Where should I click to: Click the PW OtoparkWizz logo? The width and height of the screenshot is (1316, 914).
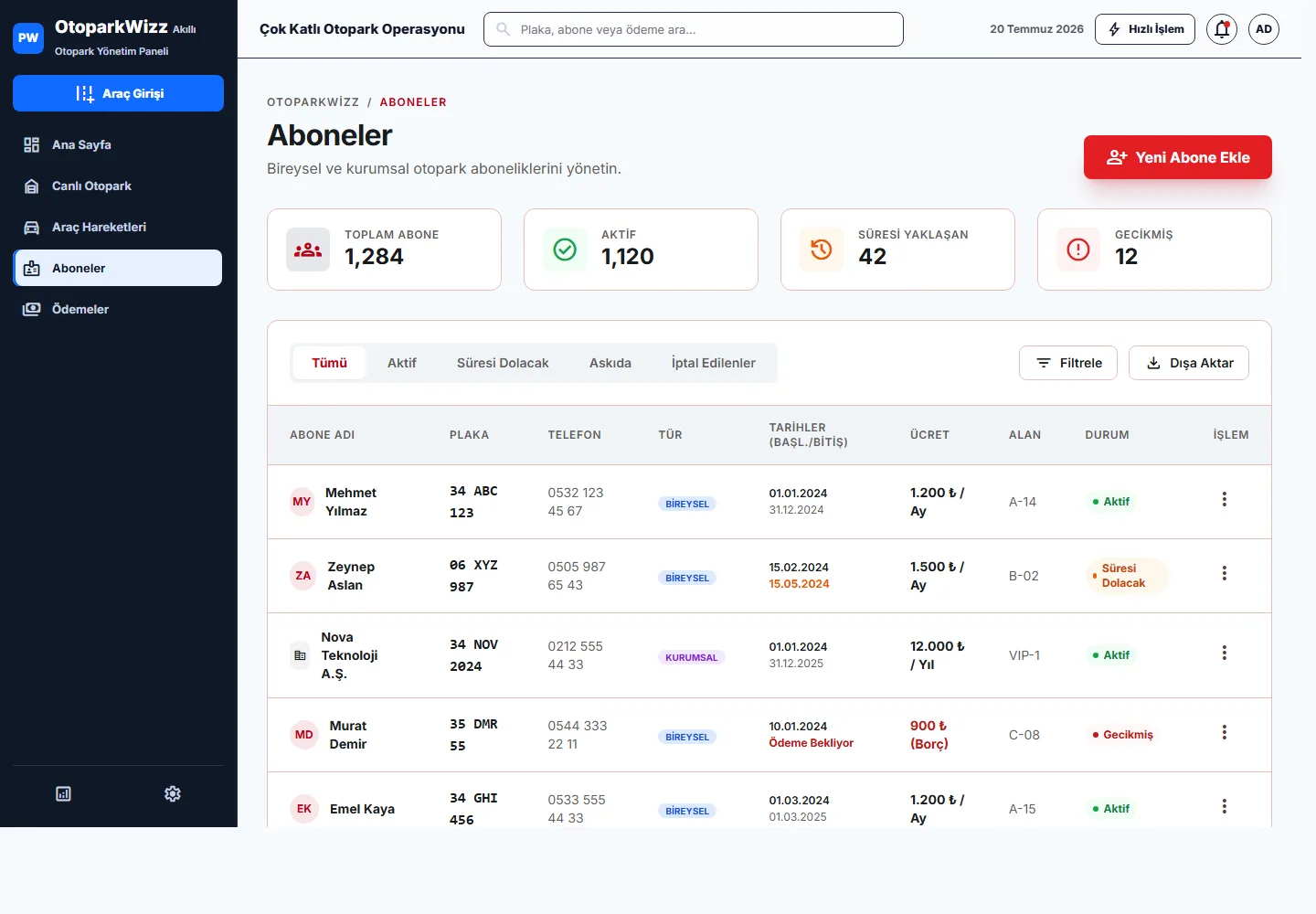pos(28,37)
